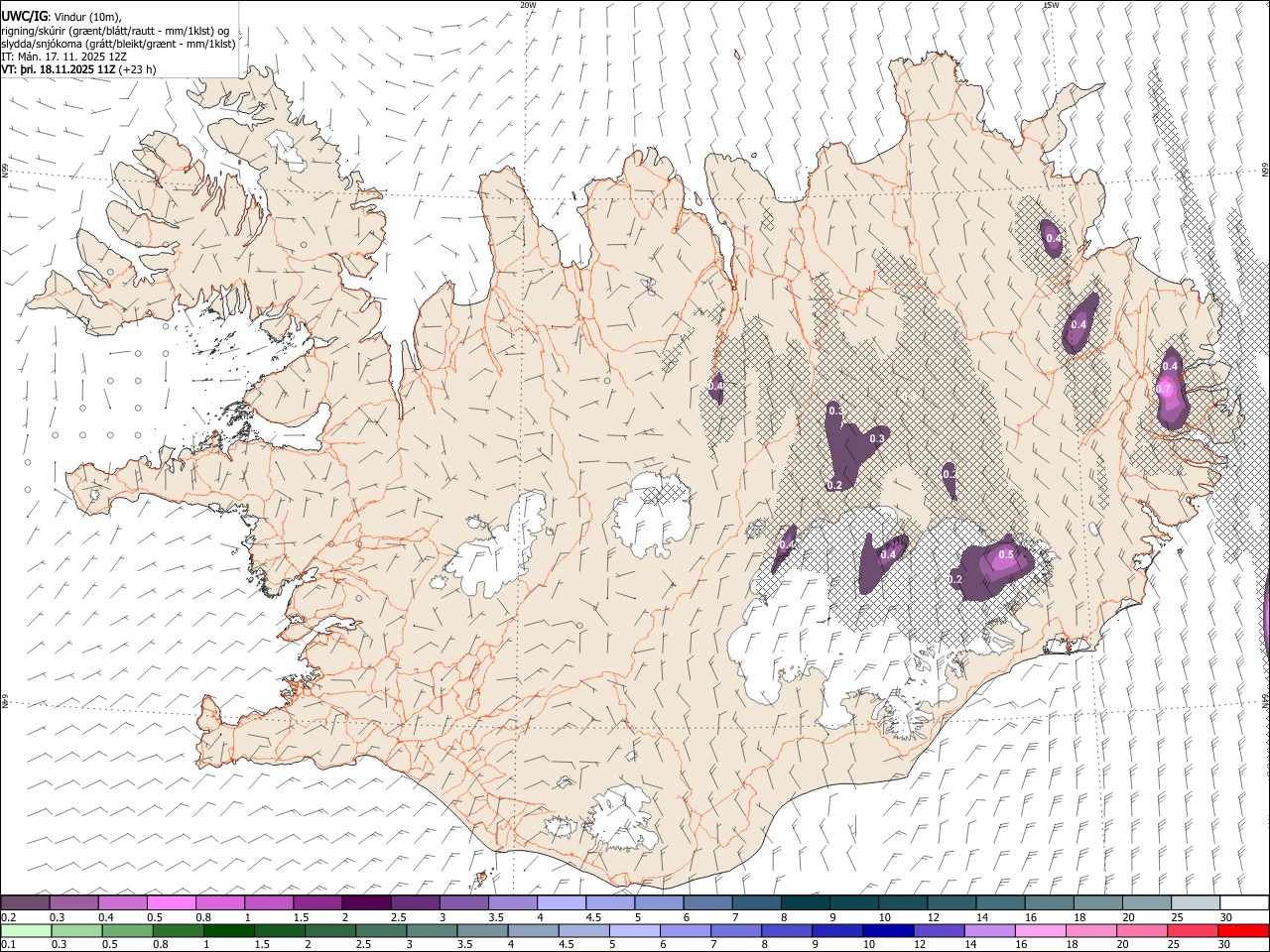Pick the lower-row 1 darkest green swatch
Viewport: 1270px width, 952px height.
point(228,931)
